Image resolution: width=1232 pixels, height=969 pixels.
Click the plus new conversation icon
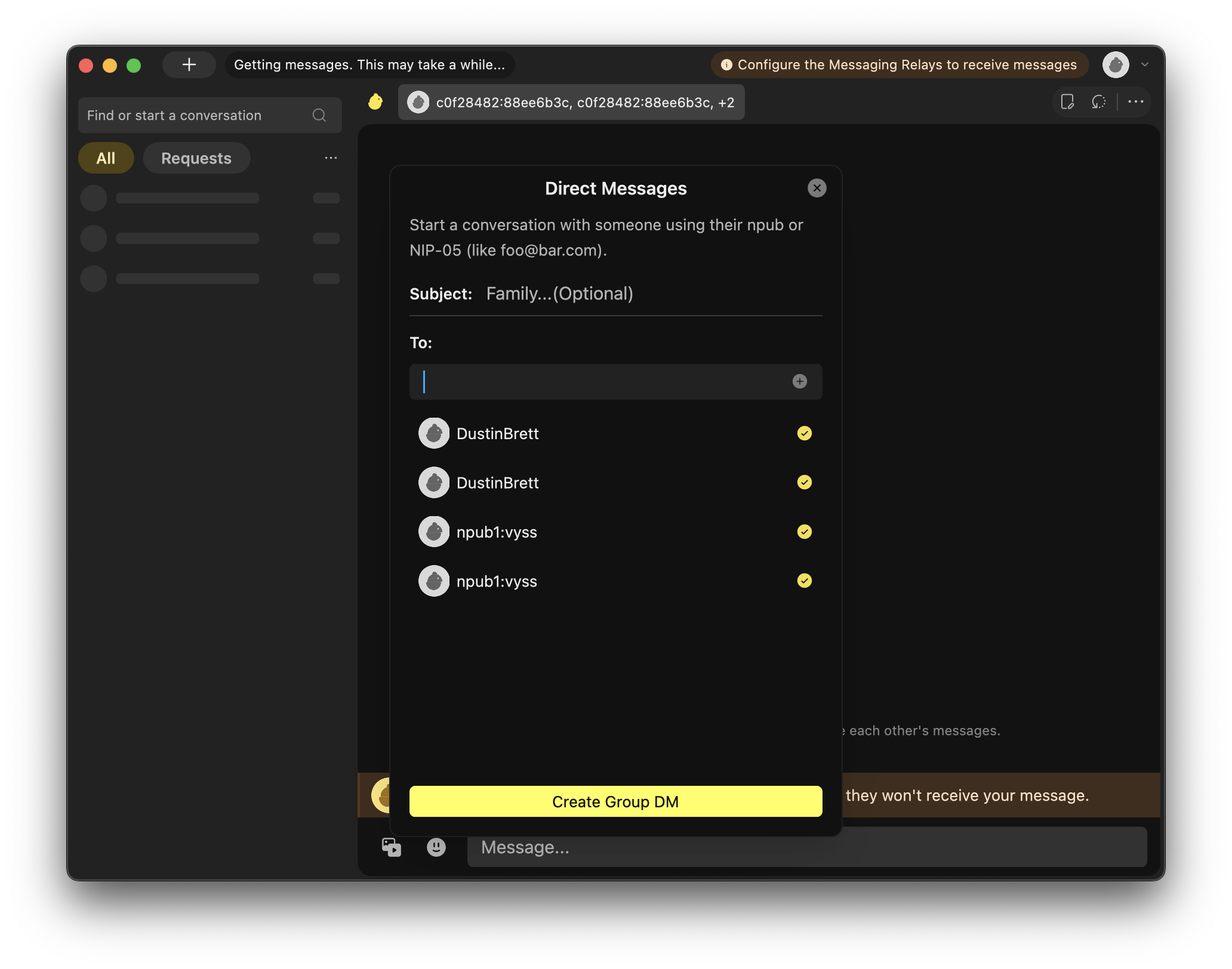pyautogui.click(x=189, y=64)
